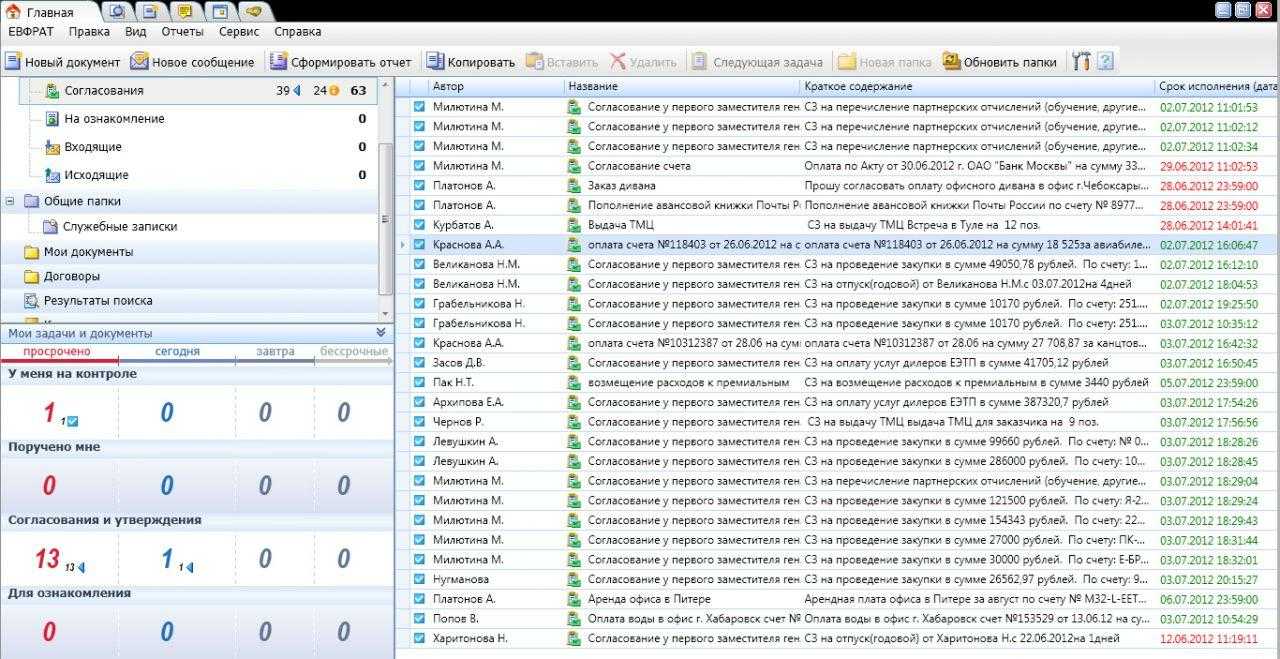Collapse the Мои задачи и документы panel

point(381,333)
